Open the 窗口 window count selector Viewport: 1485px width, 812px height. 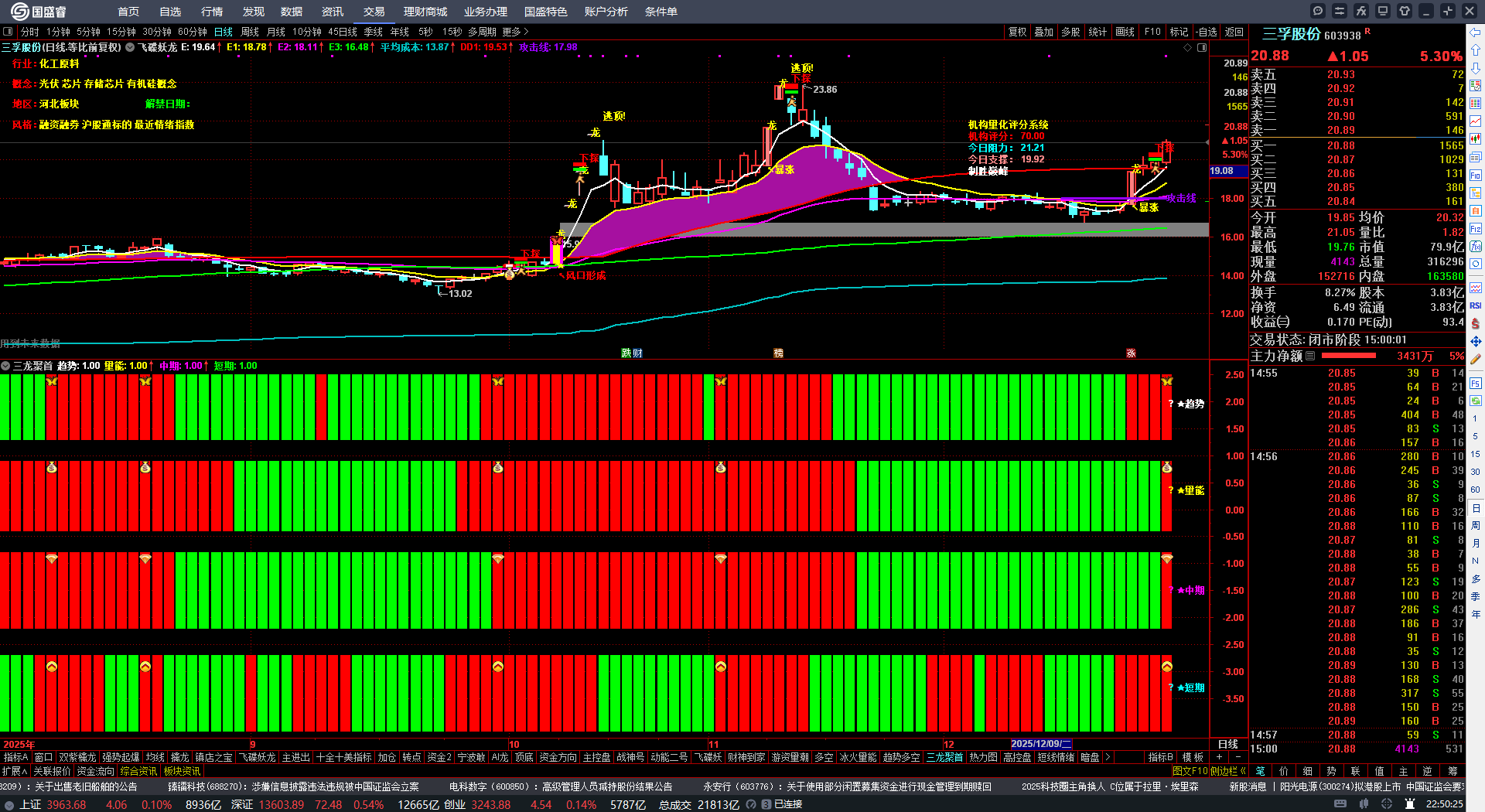point(43,757)
